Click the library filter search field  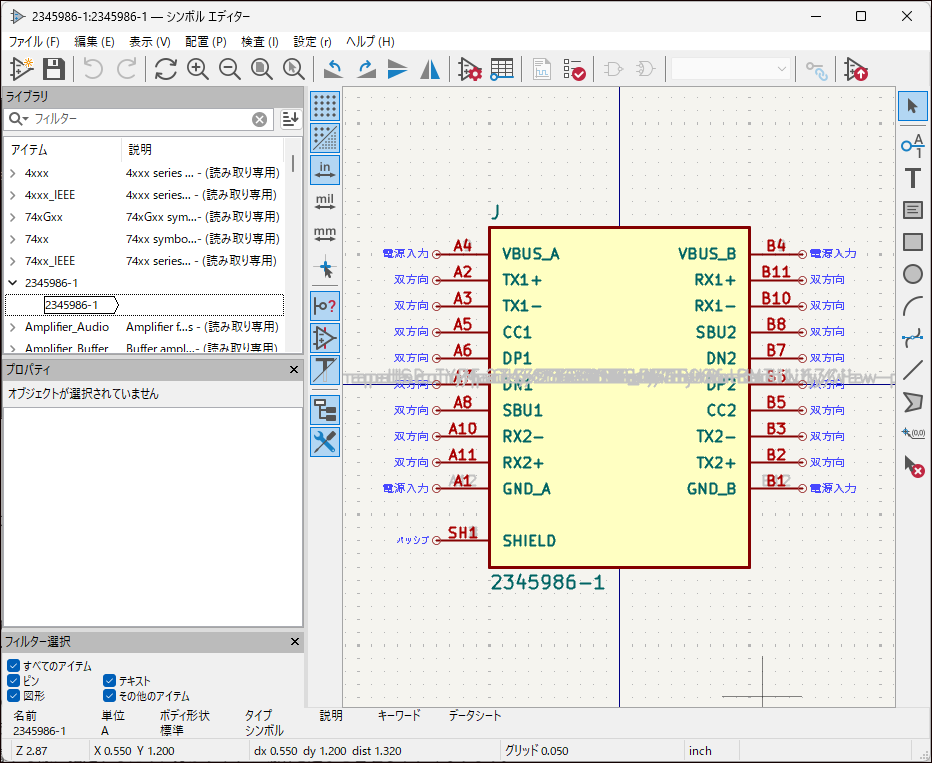coord(140,119)
